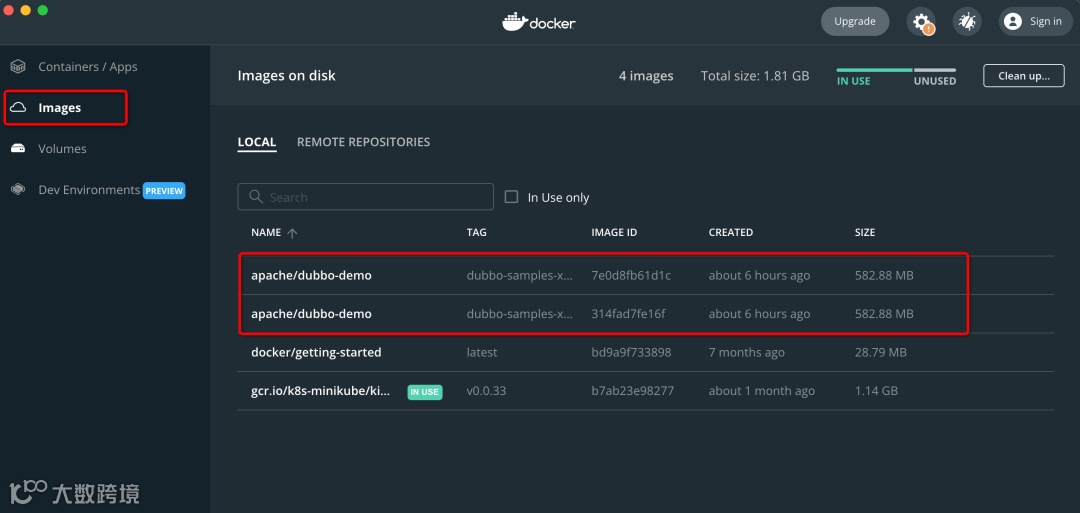The image size is (1080, 513).
Task: Click the about 1 month ago value
Action: [762, 391]
